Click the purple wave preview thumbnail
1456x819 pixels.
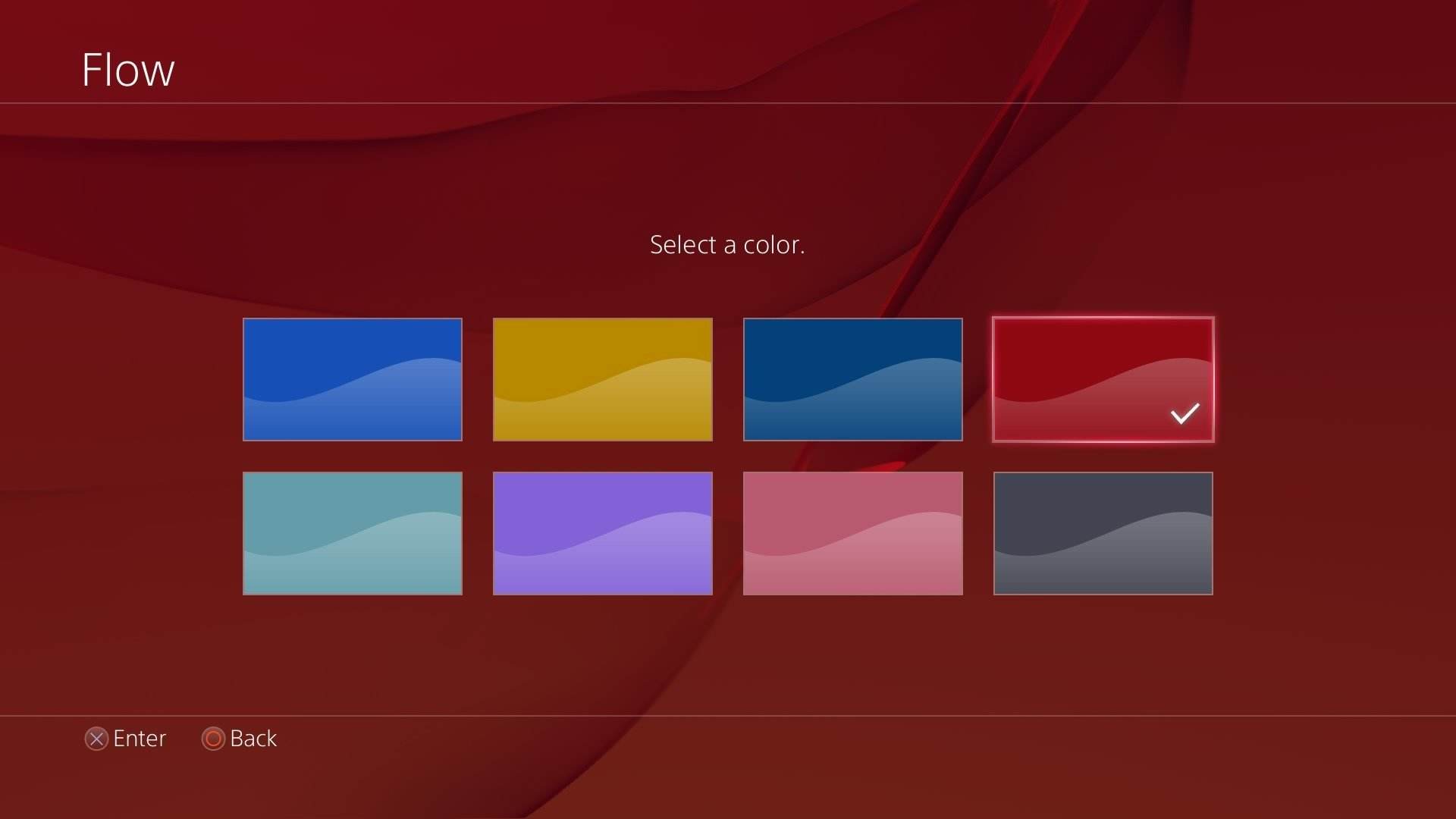(602, 533)
